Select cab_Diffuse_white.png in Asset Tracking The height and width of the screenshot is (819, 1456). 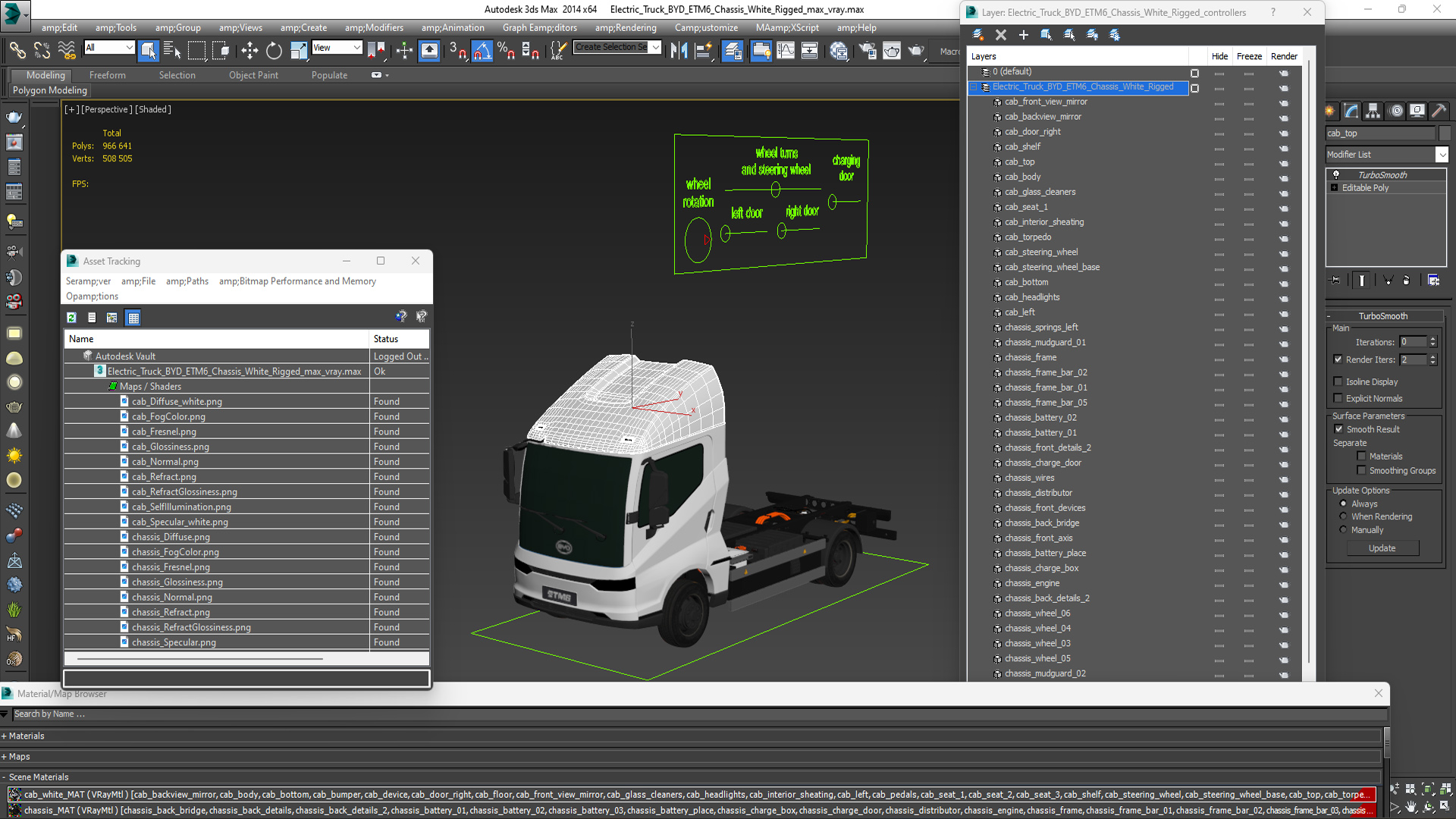[177, 402]
